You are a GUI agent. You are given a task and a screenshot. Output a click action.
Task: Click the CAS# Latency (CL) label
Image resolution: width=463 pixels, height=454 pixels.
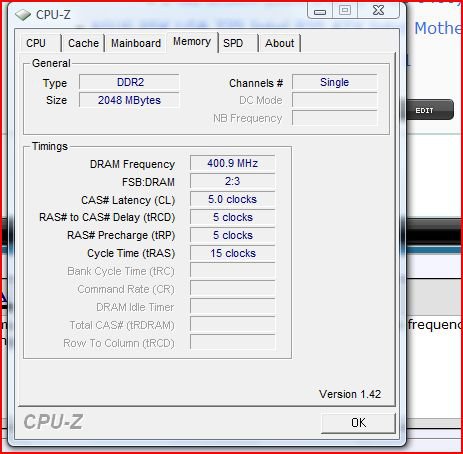click(128, 200)
